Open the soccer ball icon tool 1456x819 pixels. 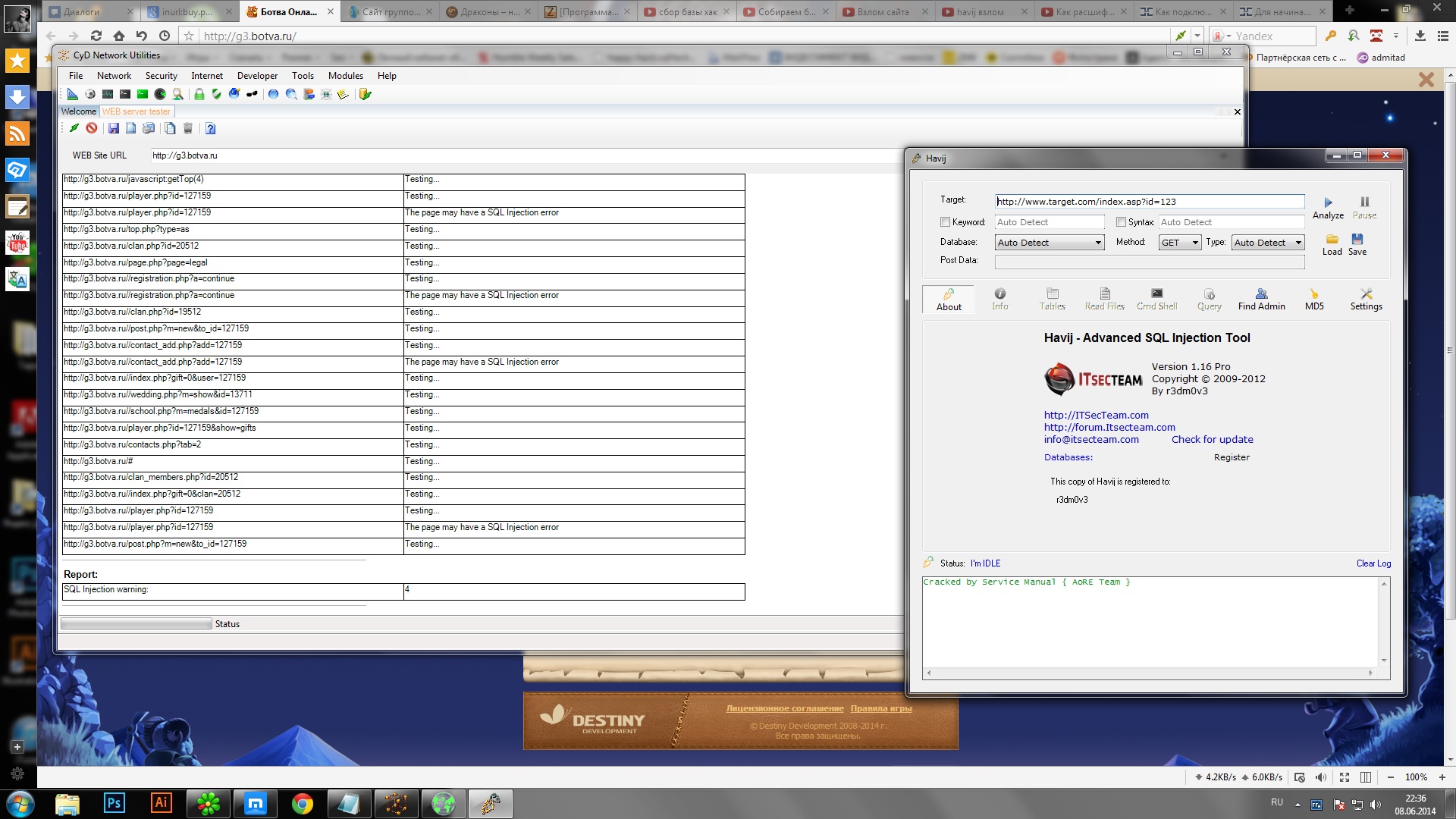pyautogui.click(x=90, y=94)
